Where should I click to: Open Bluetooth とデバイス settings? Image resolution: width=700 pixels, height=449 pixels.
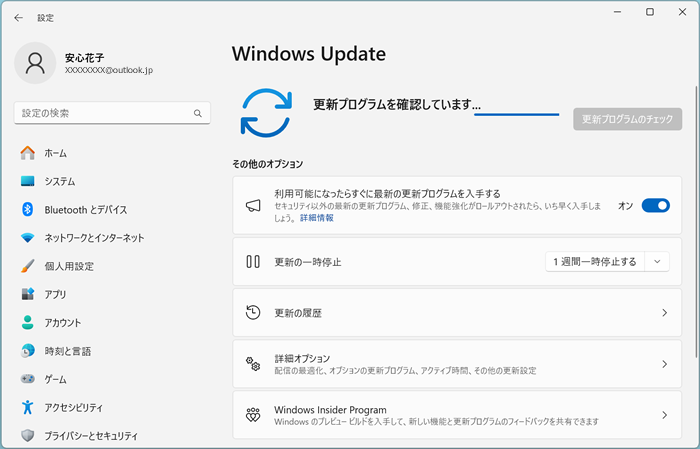[x=86, y=210]
